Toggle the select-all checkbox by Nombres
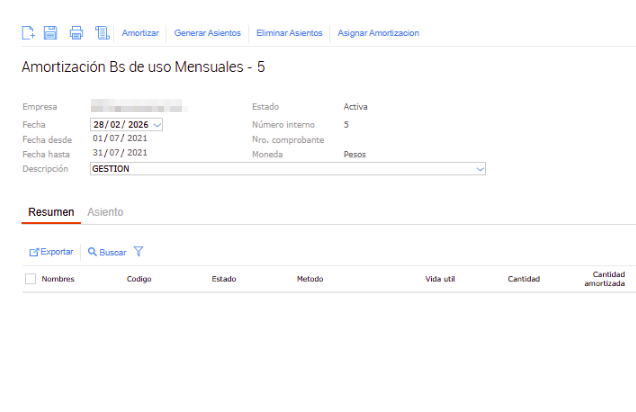Viewport: 636px width, 412px height. coord(30,279)
